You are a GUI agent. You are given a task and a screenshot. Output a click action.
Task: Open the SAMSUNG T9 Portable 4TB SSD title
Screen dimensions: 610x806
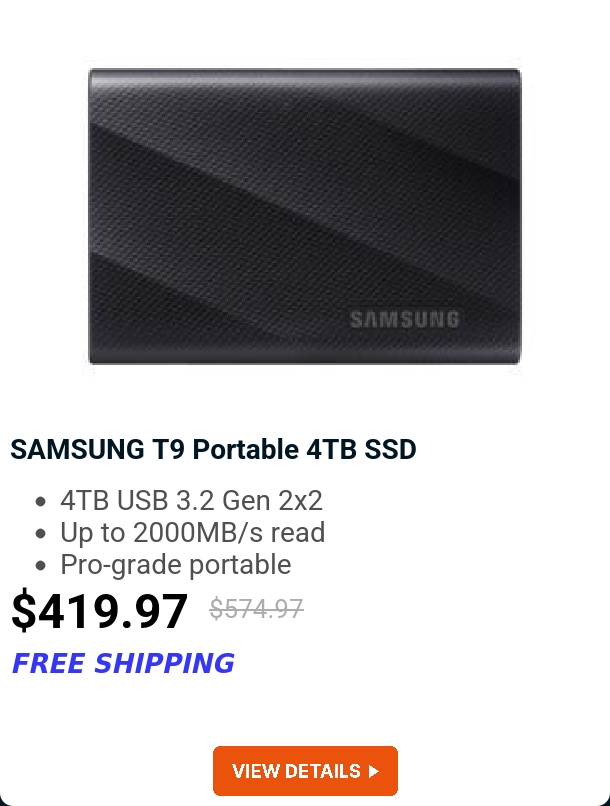point(213,449)
